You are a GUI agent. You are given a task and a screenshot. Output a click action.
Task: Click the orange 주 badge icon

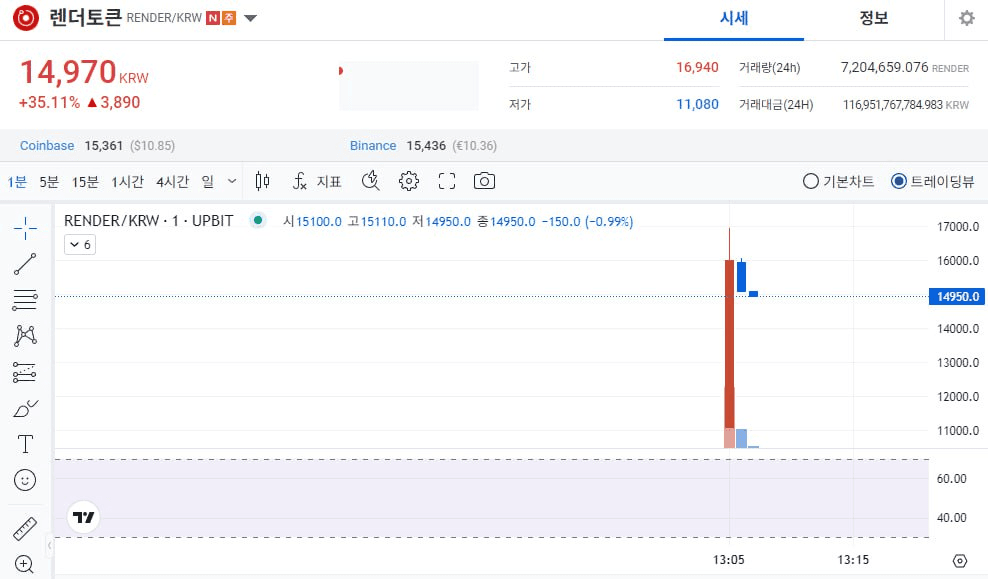pos(229,18)
